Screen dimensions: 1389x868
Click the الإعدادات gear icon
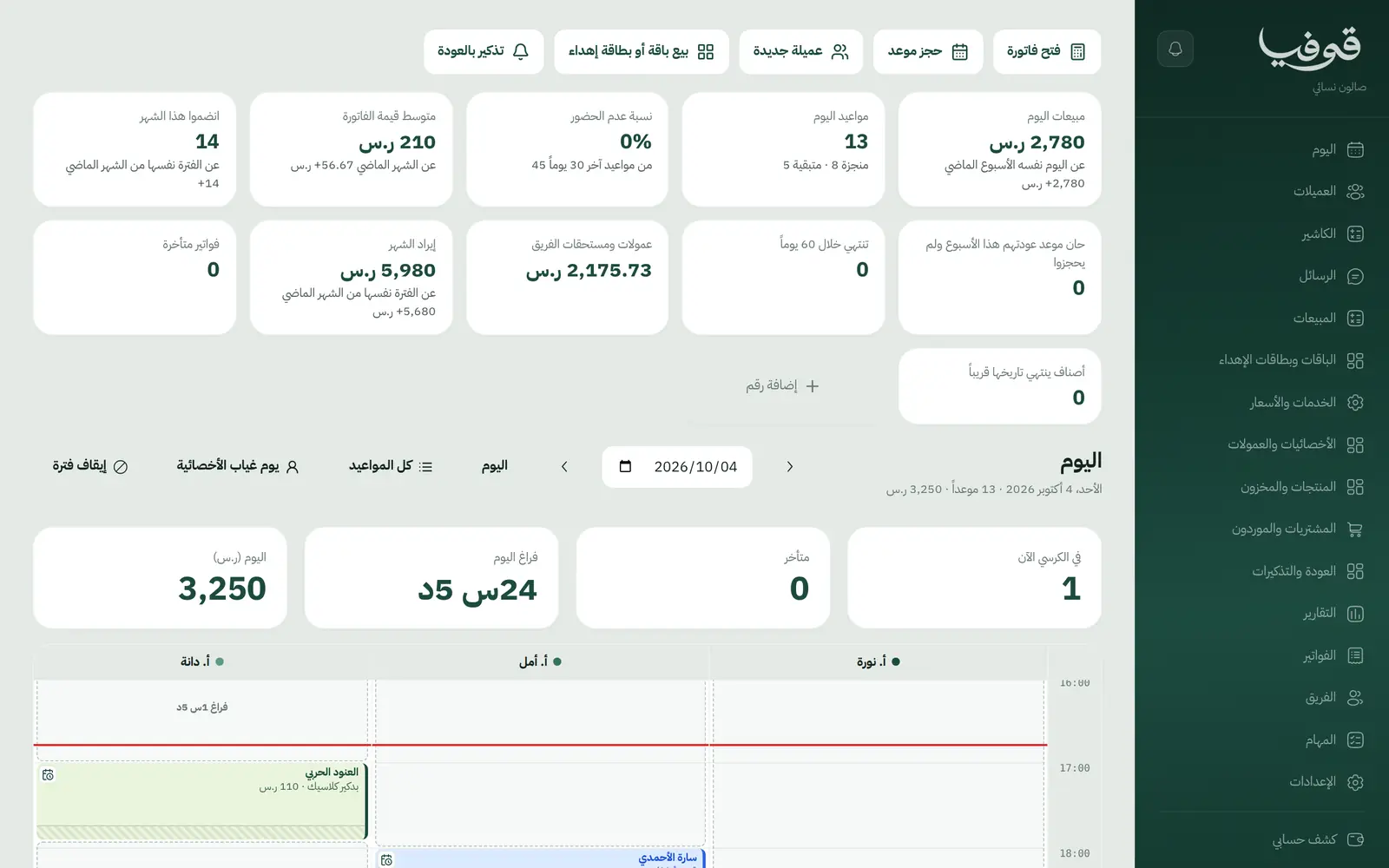click(x=1355, y=782)
